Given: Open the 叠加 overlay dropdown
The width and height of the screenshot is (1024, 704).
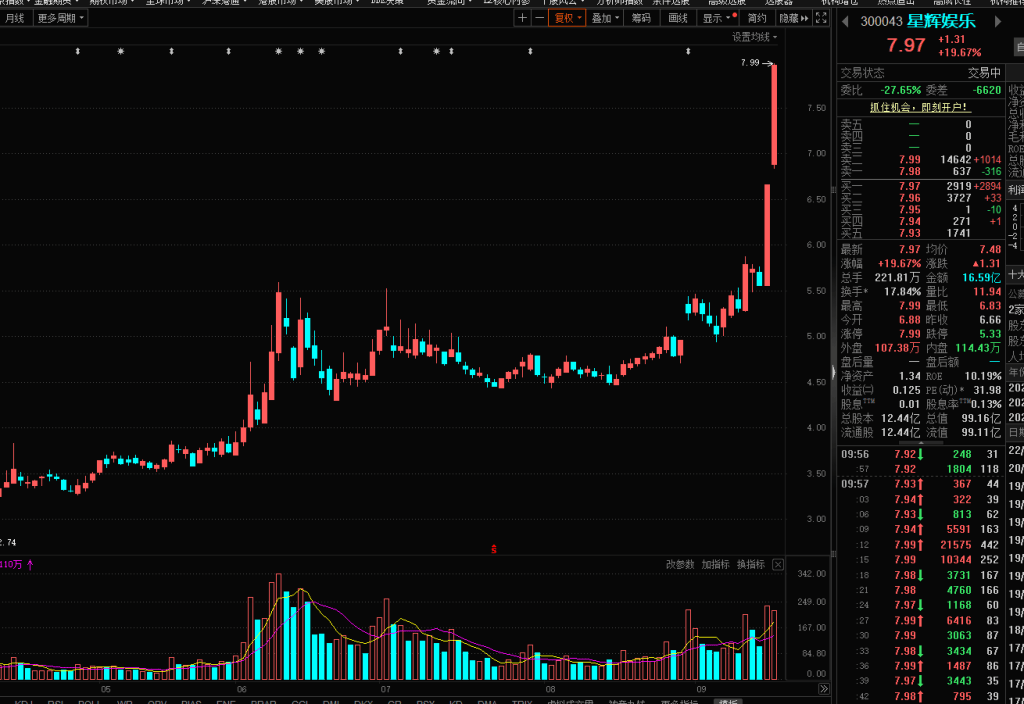Looking at the screenshot, I should point(605,18).
